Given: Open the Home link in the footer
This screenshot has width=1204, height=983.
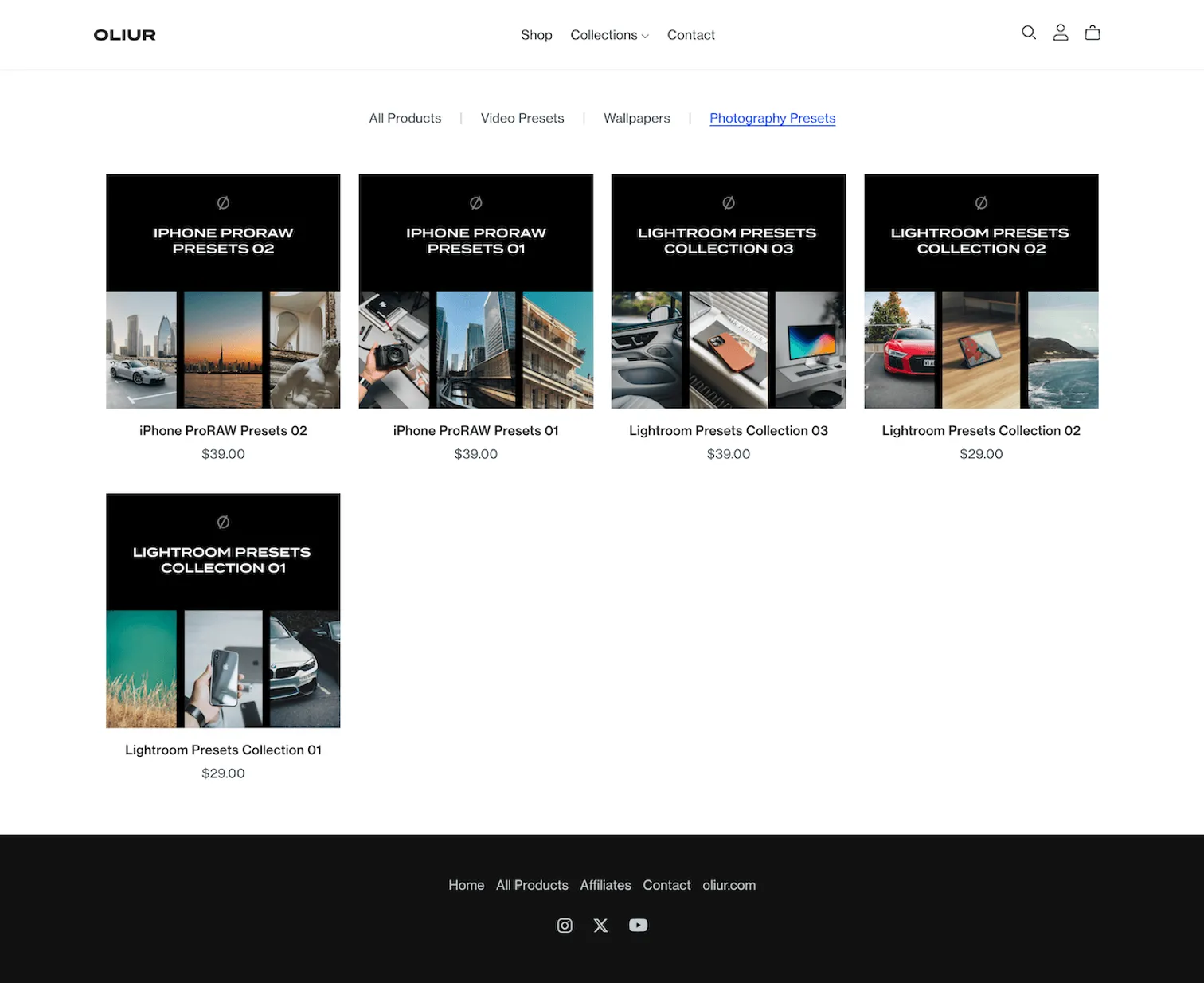Looking at the screenshot, I should click(466, 885).
